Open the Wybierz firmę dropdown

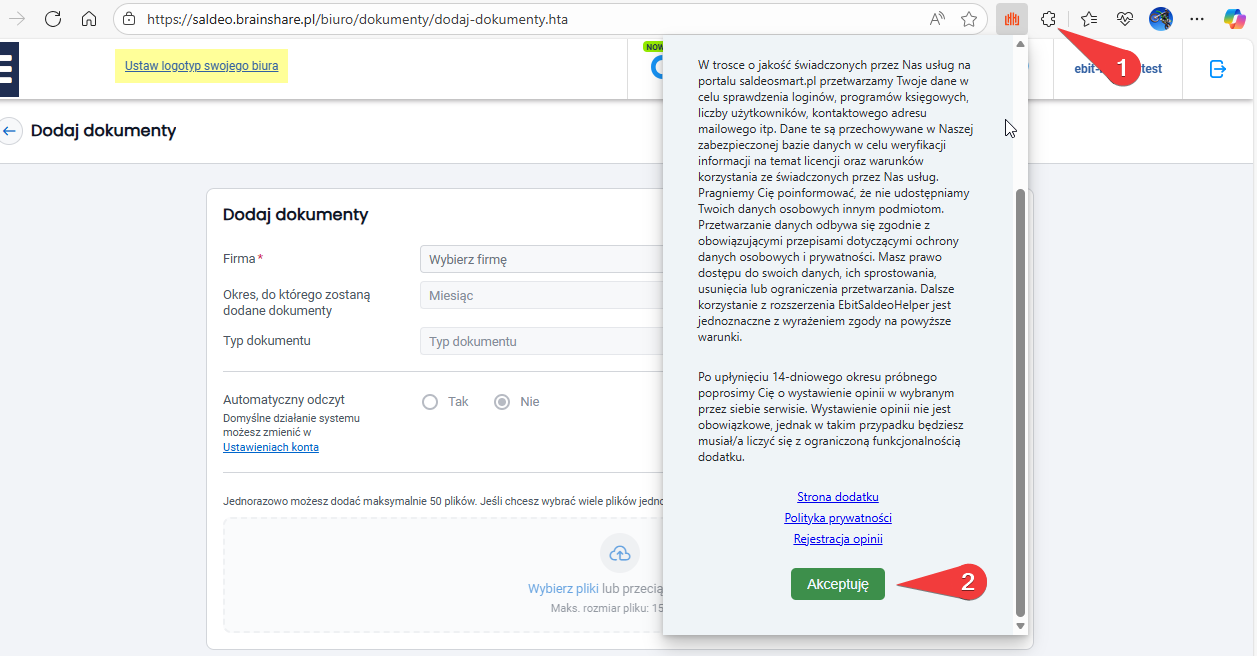[x=540, y=260]
